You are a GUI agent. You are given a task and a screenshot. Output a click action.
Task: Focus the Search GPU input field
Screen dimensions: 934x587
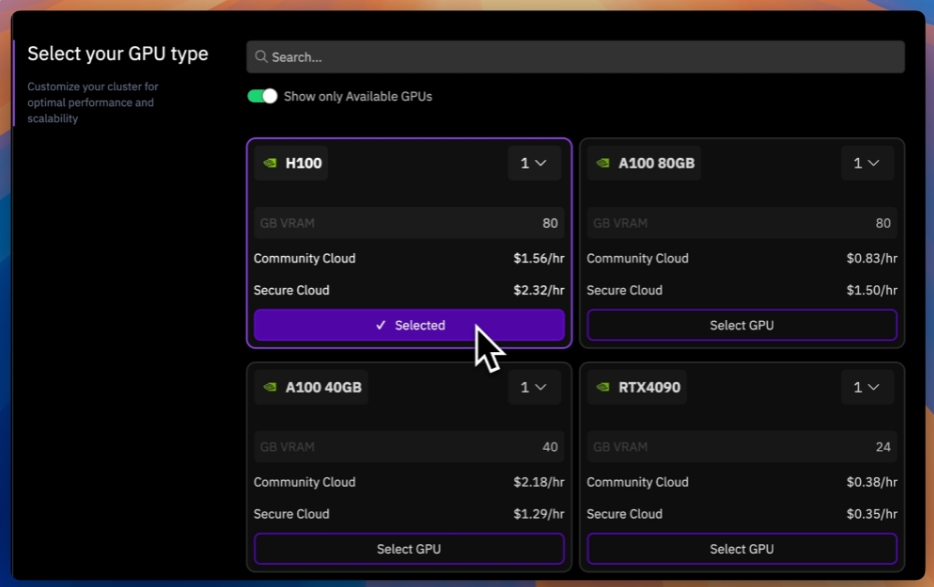(575, 57)
